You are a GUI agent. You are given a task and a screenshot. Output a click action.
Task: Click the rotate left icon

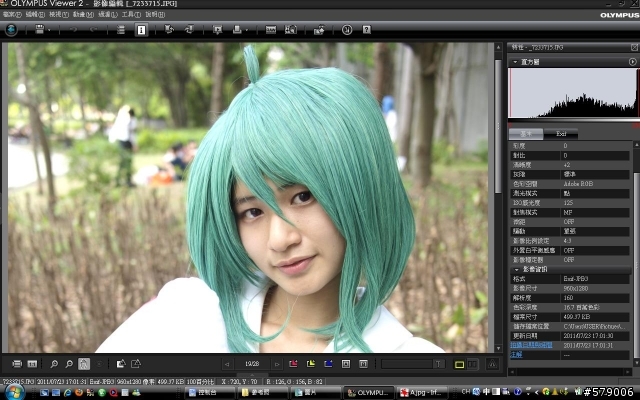[x=169, y=29]
